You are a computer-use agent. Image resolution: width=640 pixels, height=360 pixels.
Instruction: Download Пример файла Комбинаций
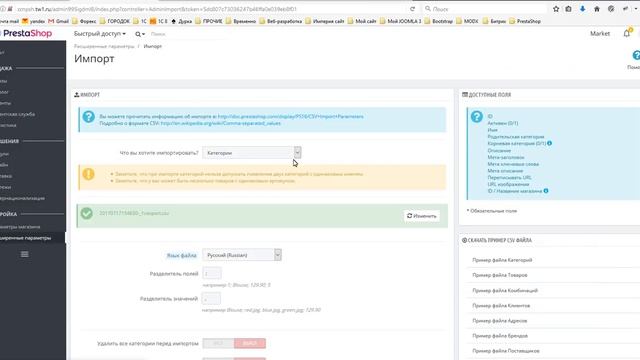[x=505, y=290]
